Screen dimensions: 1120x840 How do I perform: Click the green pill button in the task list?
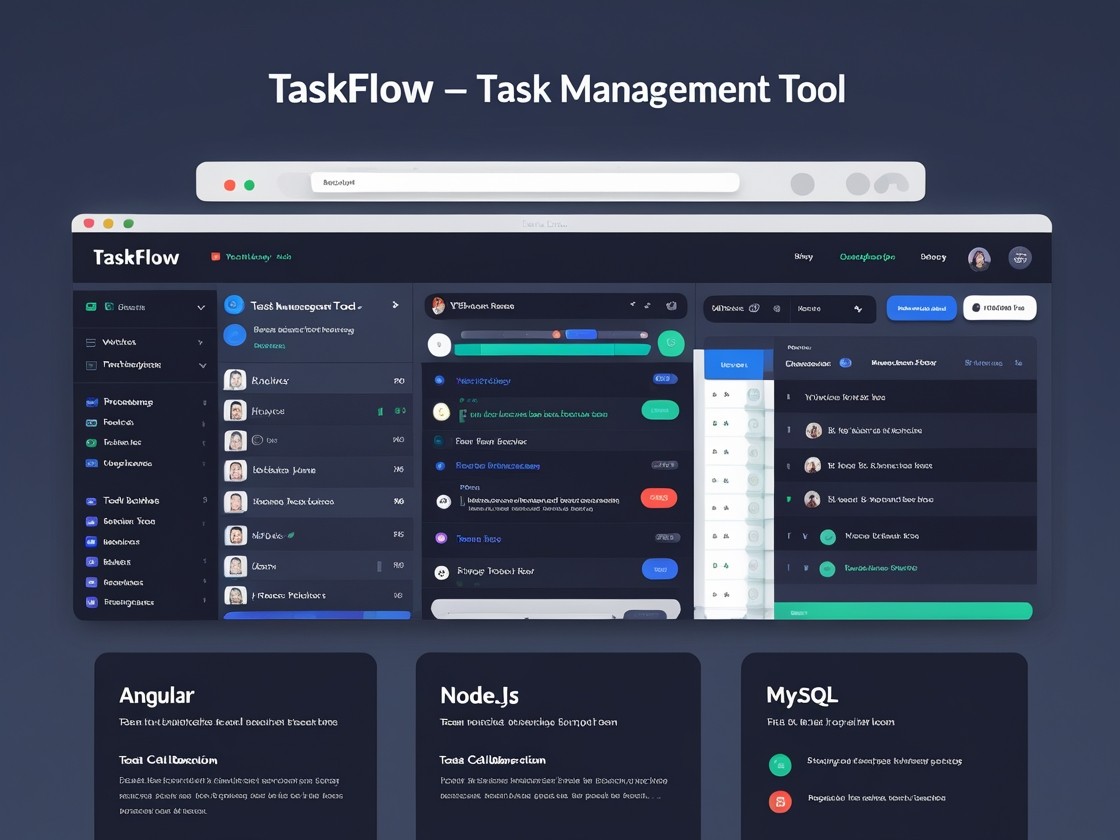point(660,410)
